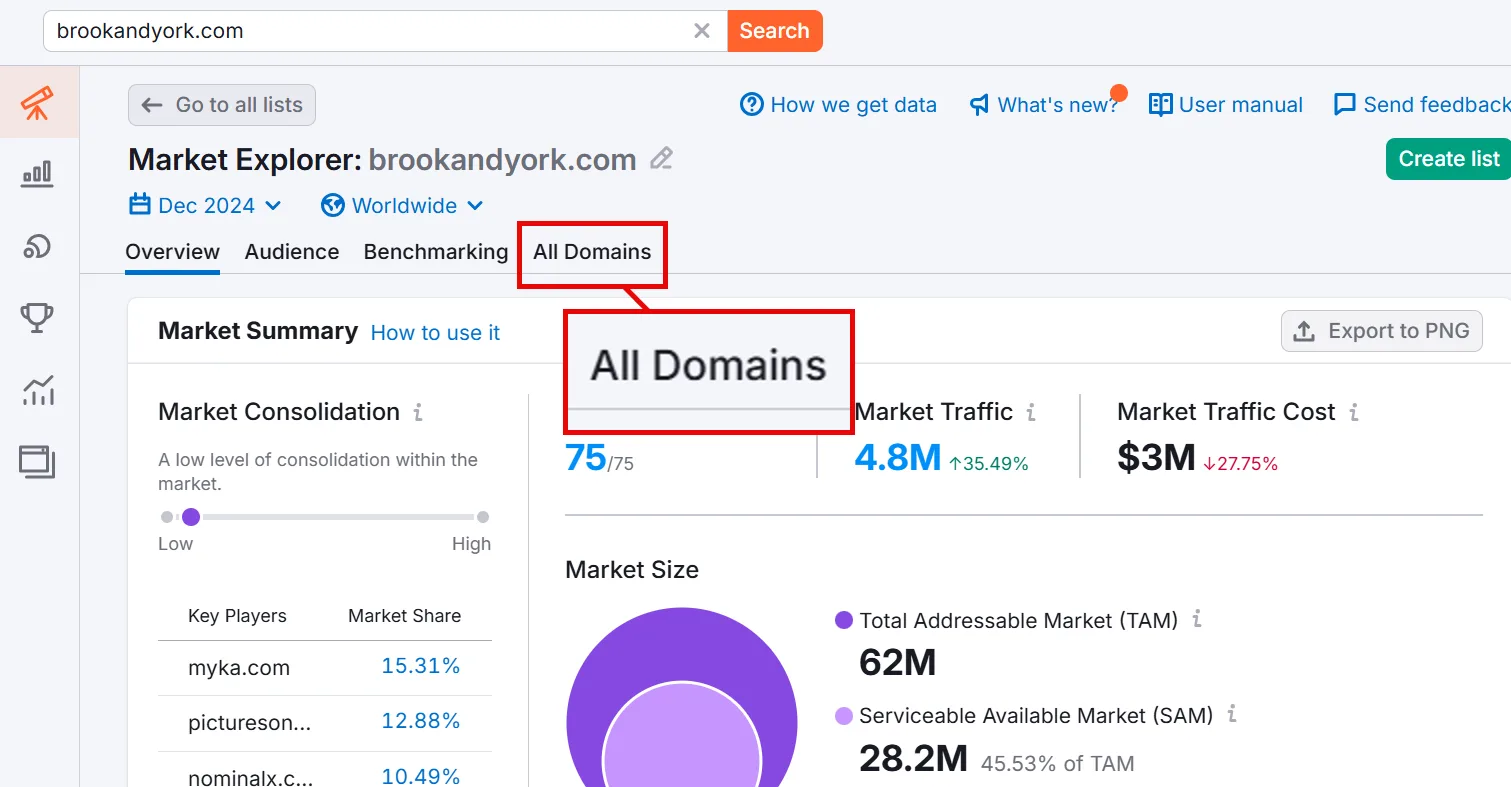Click the Export to PNG button
This screenshot has width=1511, height=787.
[1382, 331]
